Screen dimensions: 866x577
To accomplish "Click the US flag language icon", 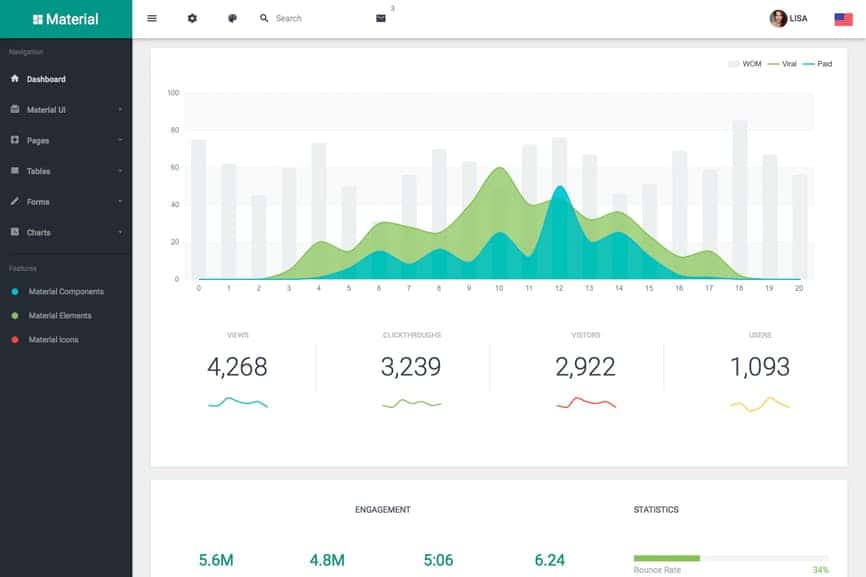I will coord(843,18).
